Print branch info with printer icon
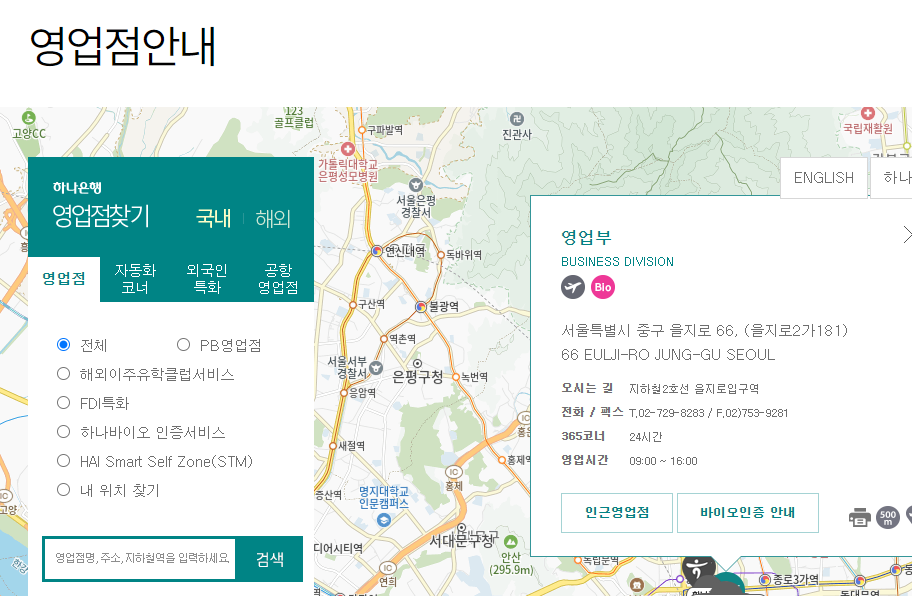Image resolution: width=912 pixels, height=596 pixels. pyautogui.click(x=860, y=517)
